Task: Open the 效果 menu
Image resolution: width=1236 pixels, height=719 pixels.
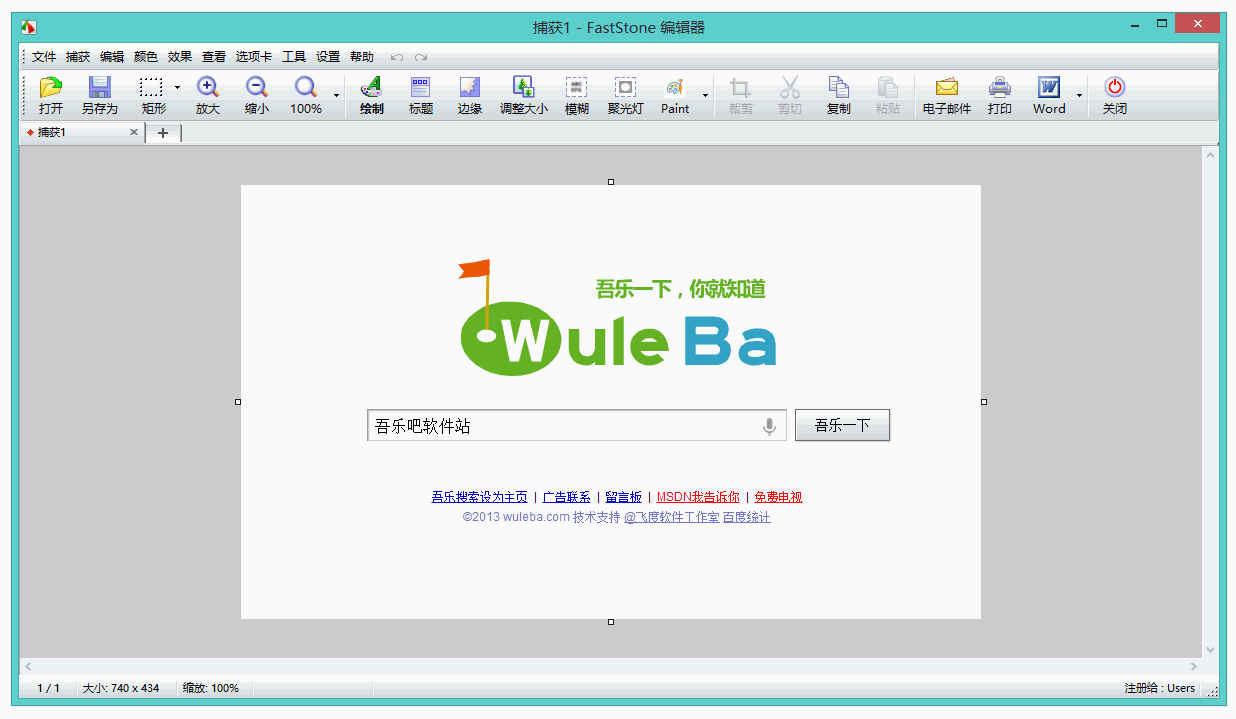Action: (x=180, y=57)
